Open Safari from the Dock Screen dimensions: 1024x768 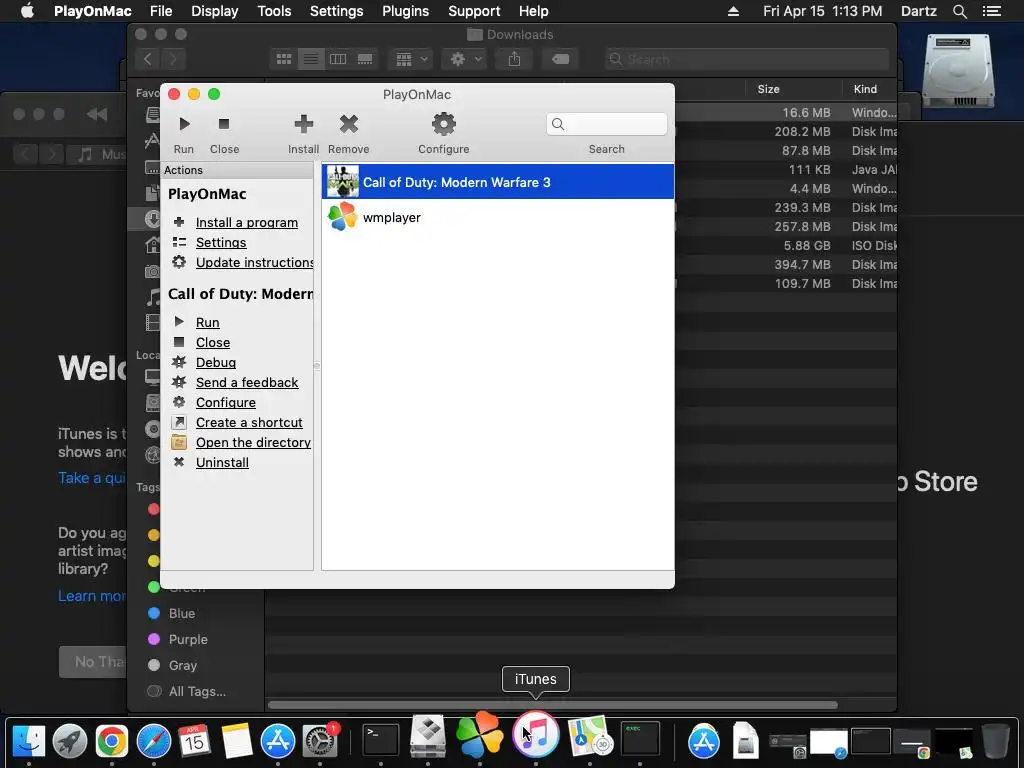point(153,741)
